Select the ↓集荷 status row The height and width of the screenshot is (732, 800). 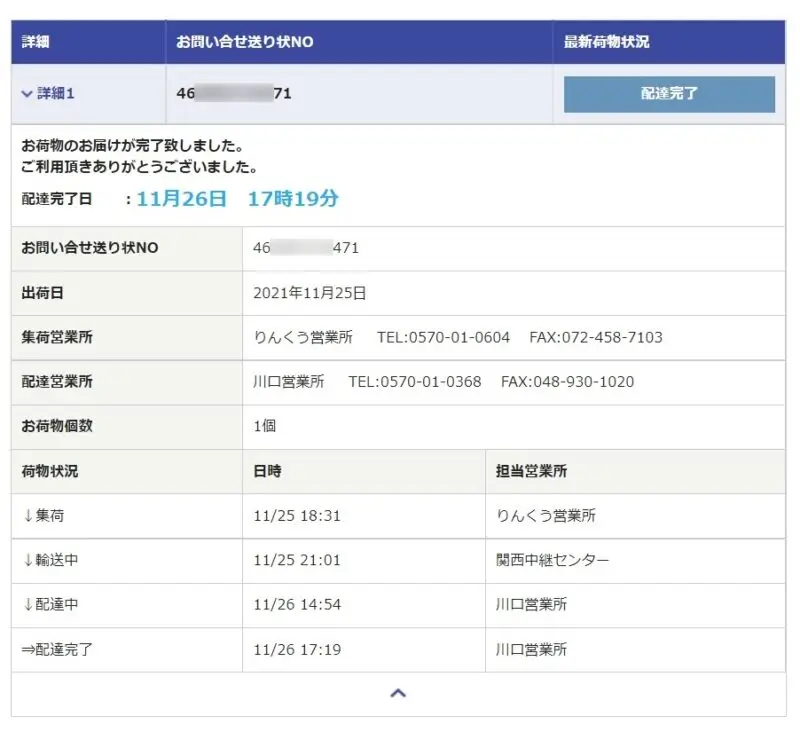coord(44,516)
